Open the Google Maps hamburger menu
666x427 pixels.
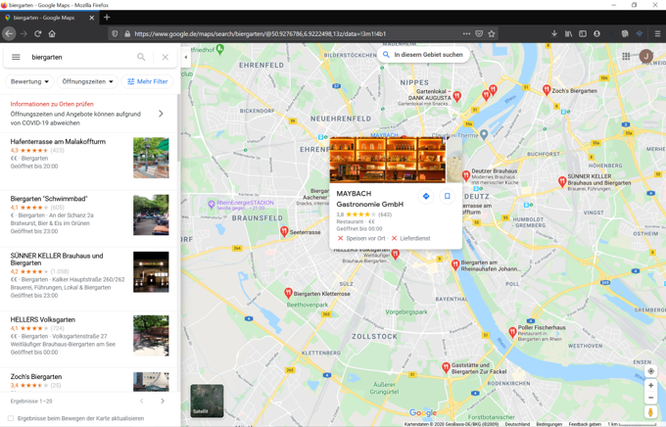tap(16, 57)
